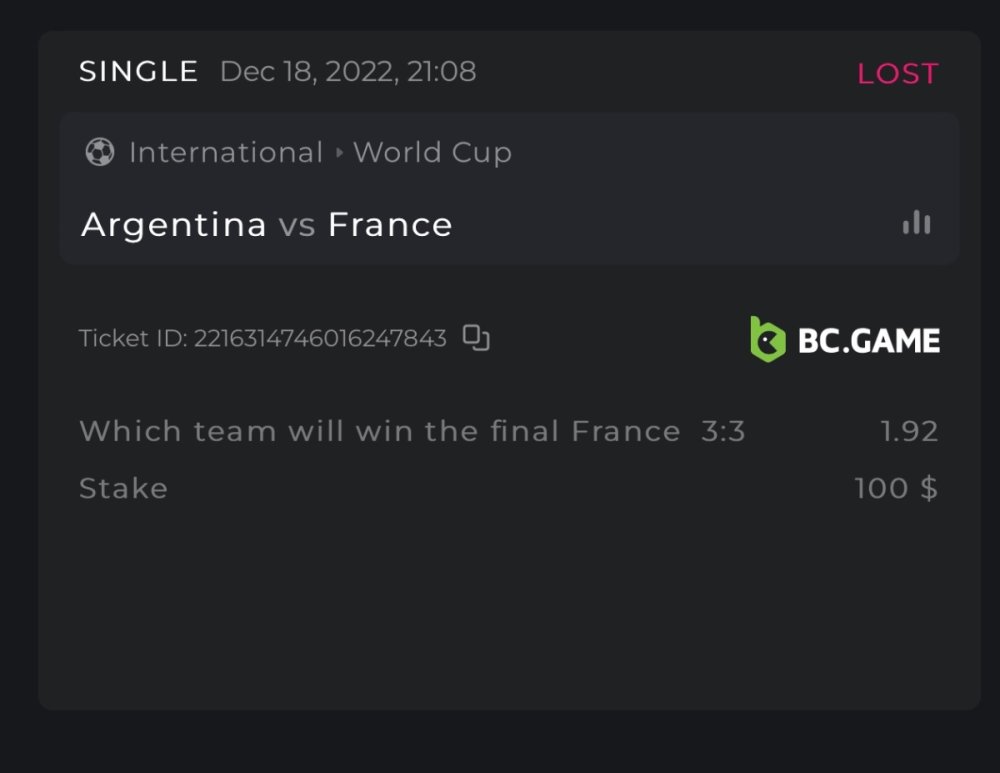The image size is (1000, 773).
Task: Click the 100 $ stake amount
Action: [896, 488]
